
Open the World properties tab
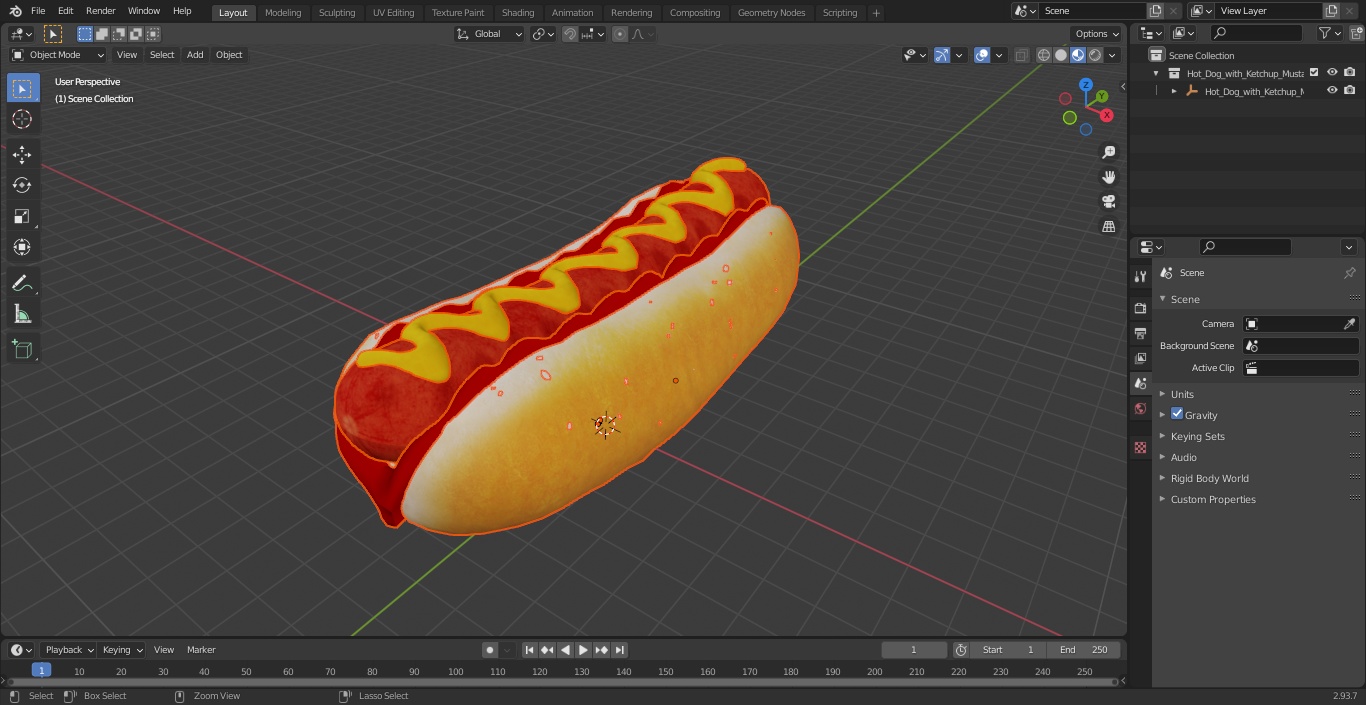1140,408
